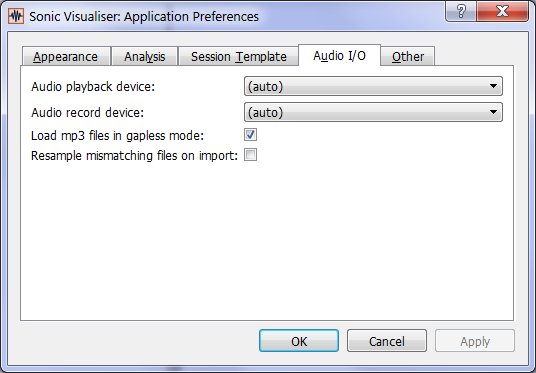Open the Audio playback device combo box
Viewport: 536px width, 373px height.
pyautogui.click(x=373, y=86)
